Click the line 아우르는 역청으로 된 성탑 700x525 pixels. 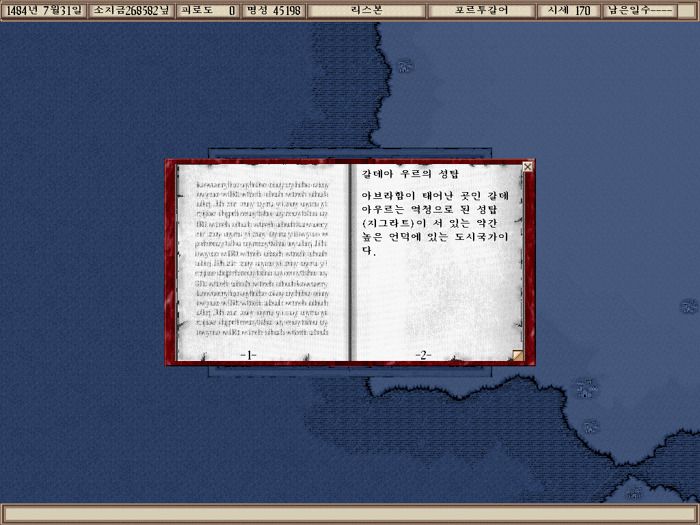tap(429, 209)
